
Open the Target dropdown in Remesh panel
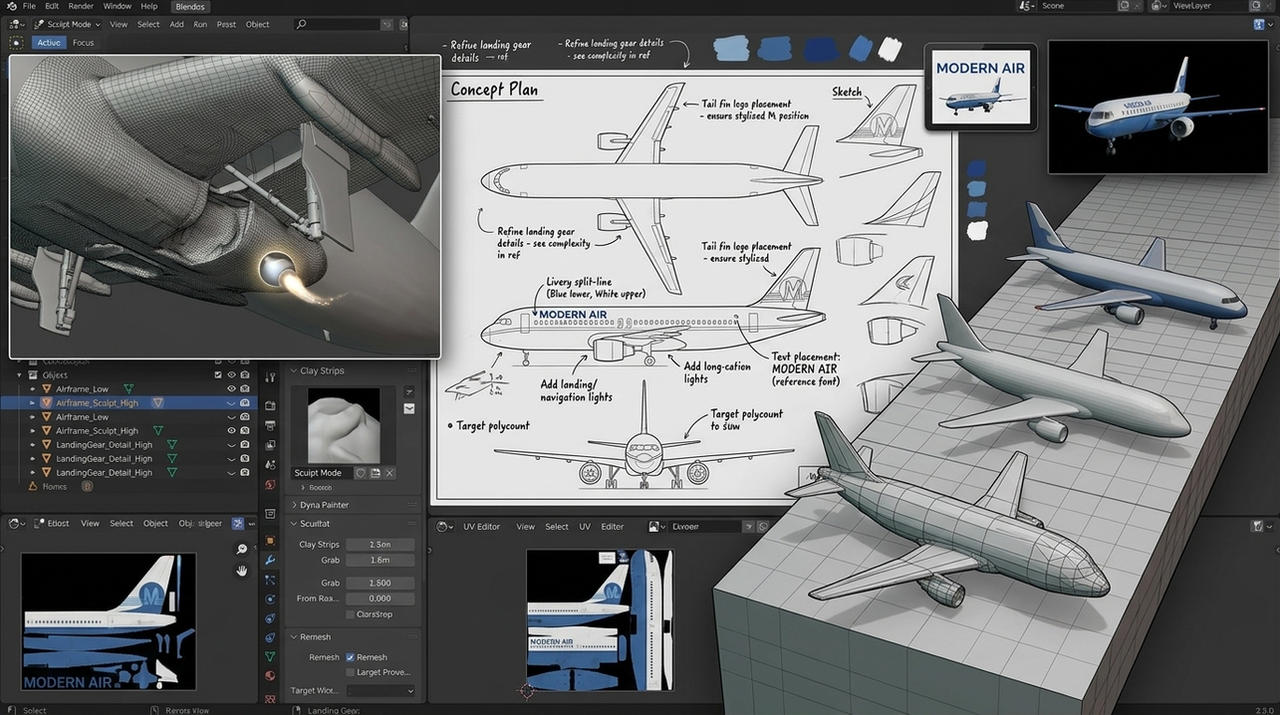[x=380, y=690]
